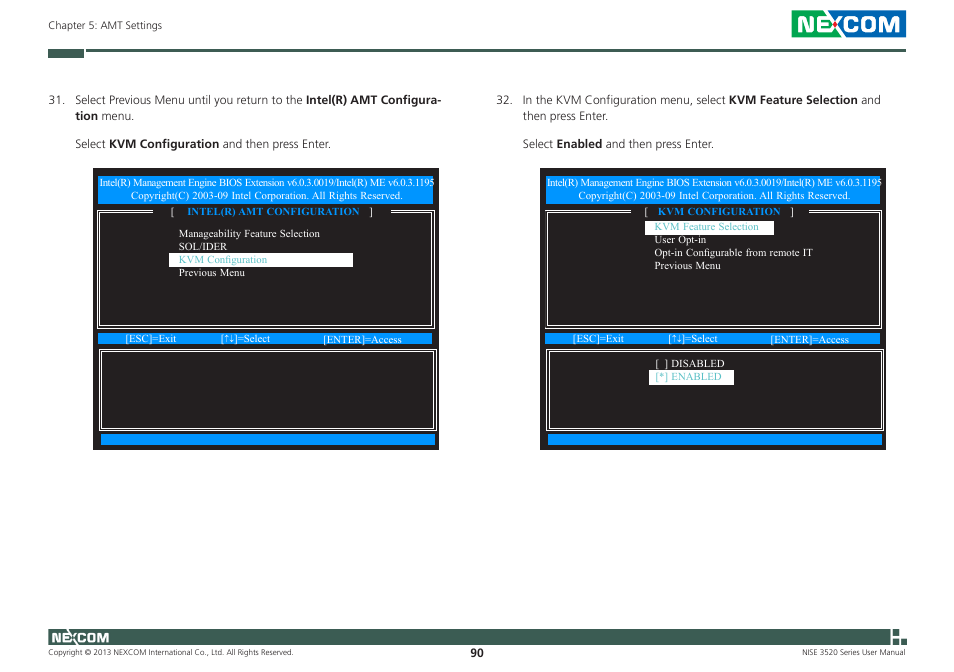The image size is (954, 672).
Task: Click the Management Engine BIOS Extension line in the right BIOS screen
Action: point(714,182)
